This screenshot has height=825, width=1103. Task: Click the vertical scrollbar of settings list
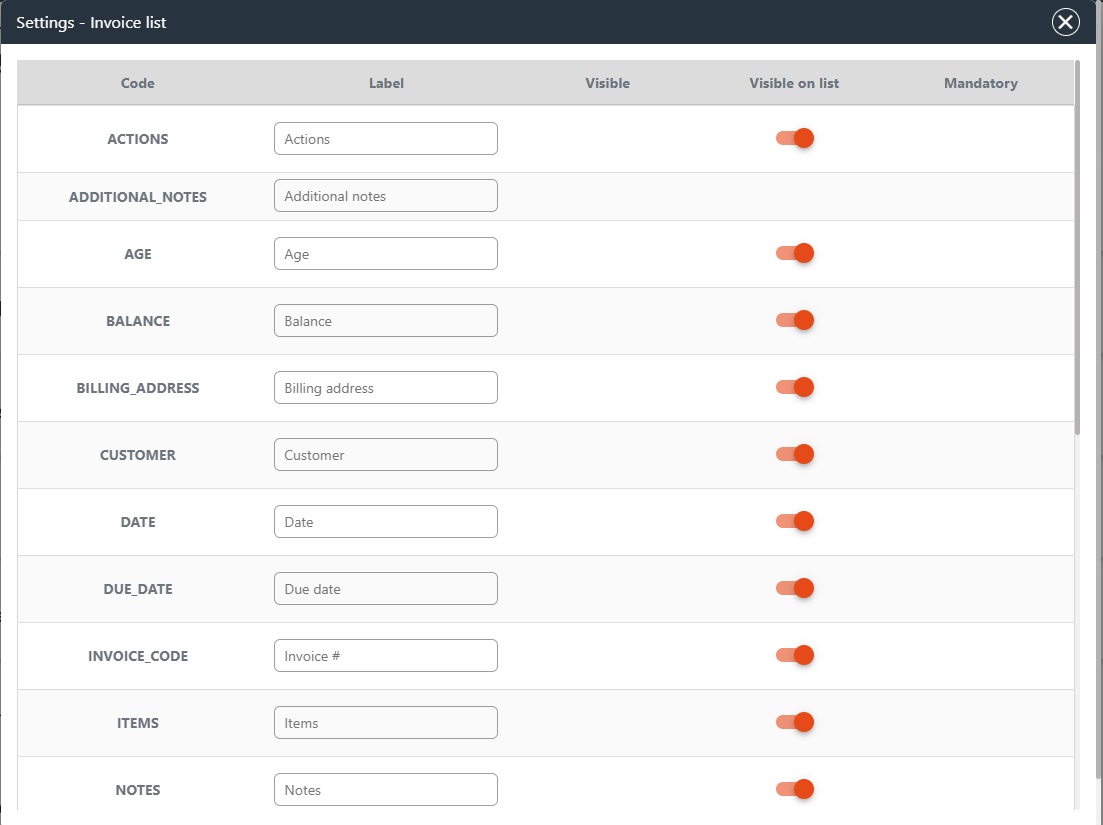point(1077,250)
